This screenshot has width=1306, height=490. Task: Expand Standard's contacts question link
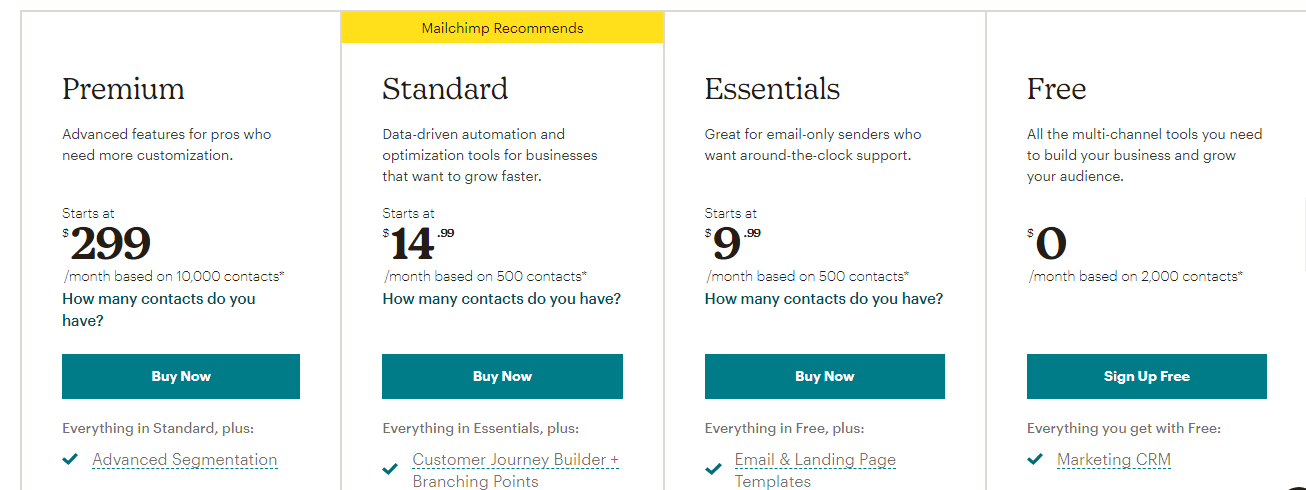point(501,298)
